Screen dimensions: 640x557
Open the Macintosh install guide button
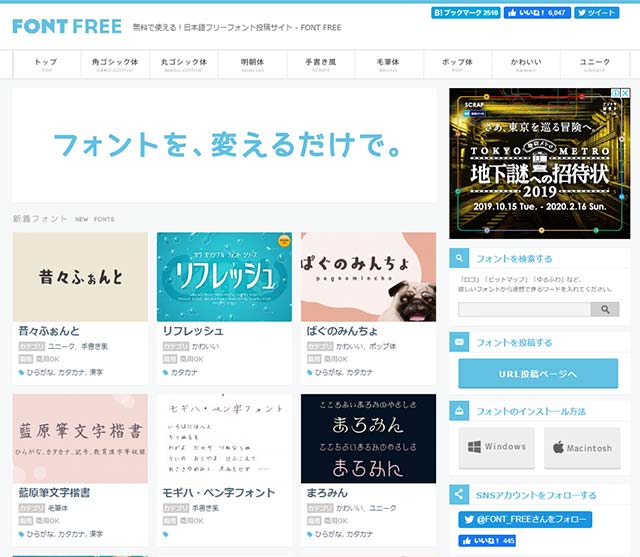[x=582, y=448]
